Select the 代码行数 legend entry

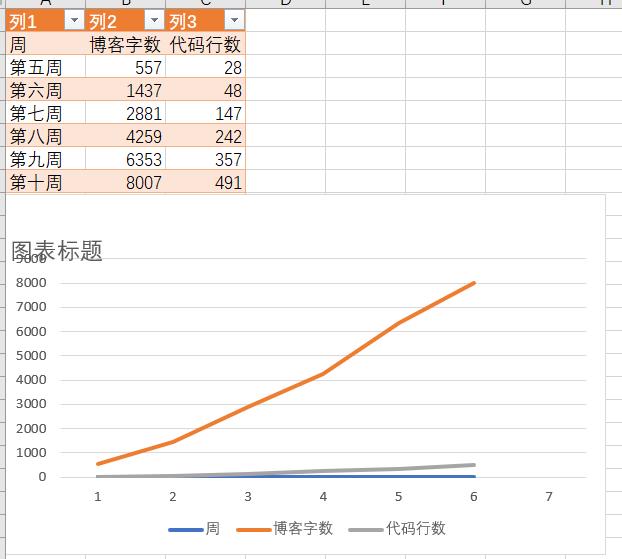[x=397, y=528]
